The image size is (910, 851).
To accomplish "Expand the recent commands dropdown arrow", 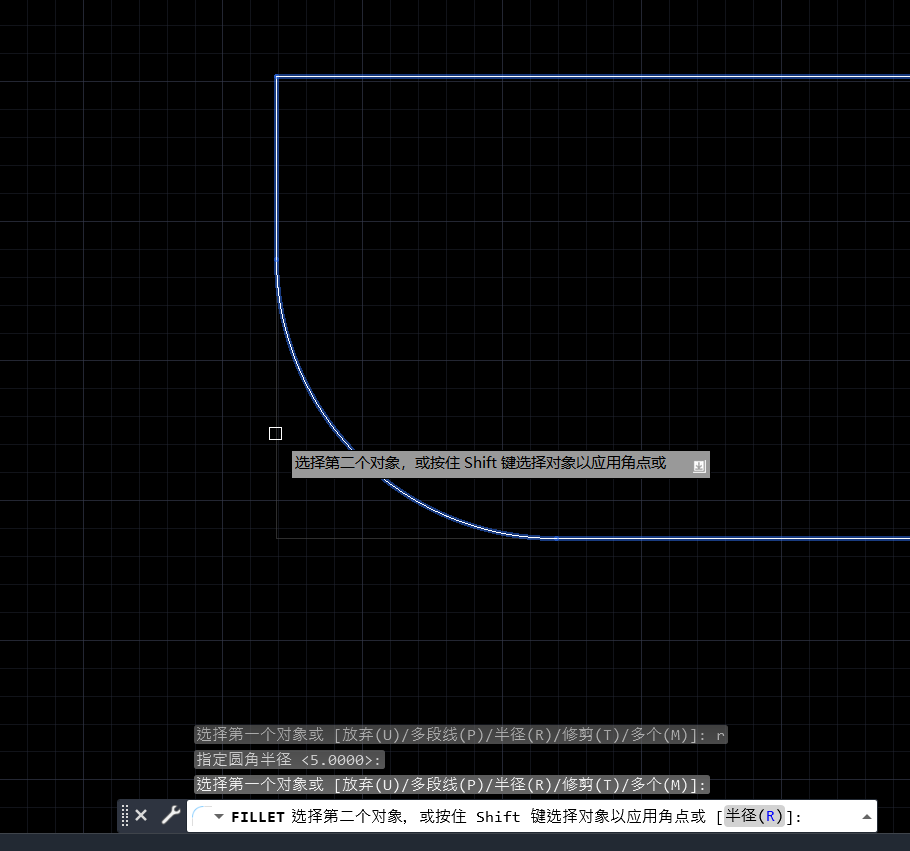I will [x=219, y=817].
